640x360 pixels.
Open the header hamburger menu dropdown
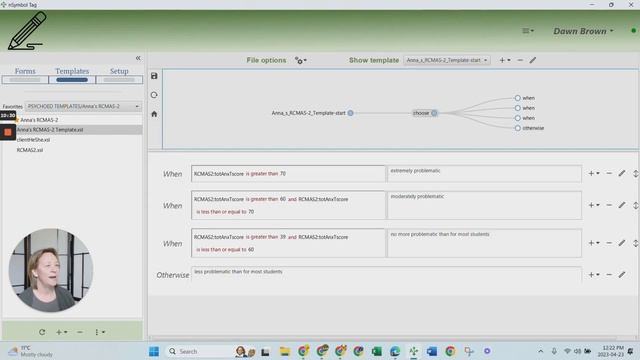[x=528, y=31]
